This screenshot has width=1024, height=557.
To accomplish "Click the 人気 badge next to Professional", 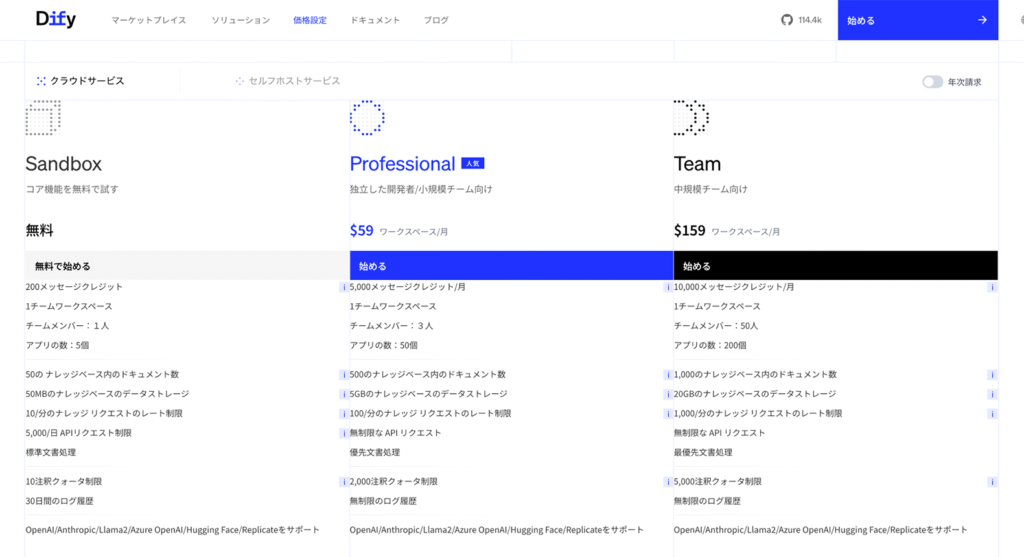I will click(x=473, y=163).
